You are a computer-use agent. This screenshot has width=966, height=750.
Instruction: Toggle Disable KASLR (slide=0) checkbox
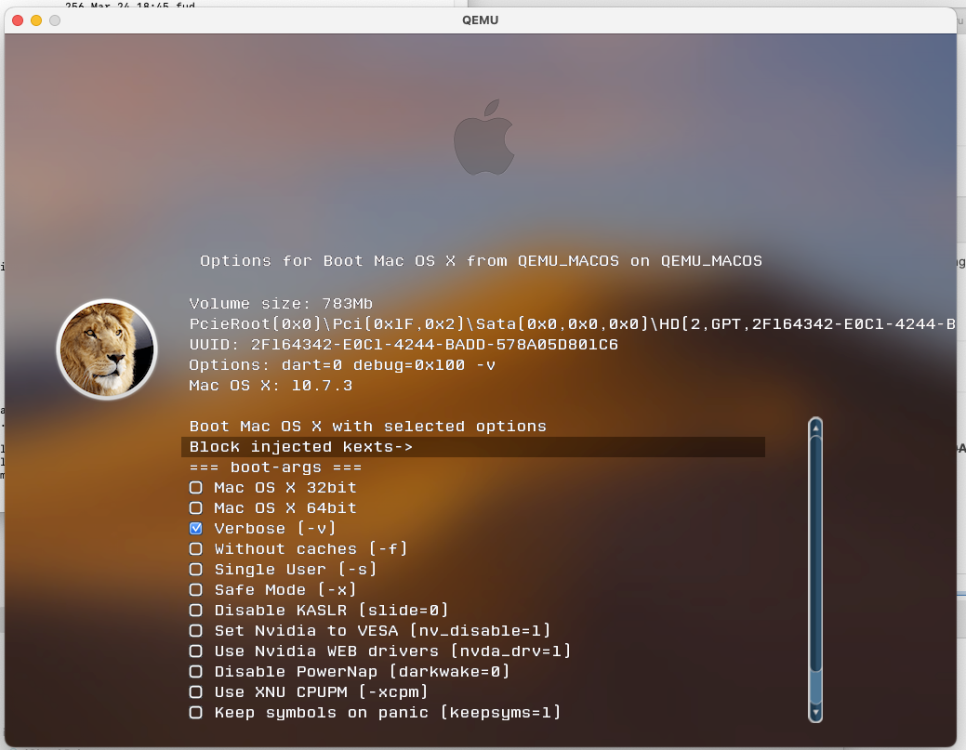pyautogui.click(x=196, y=610)
